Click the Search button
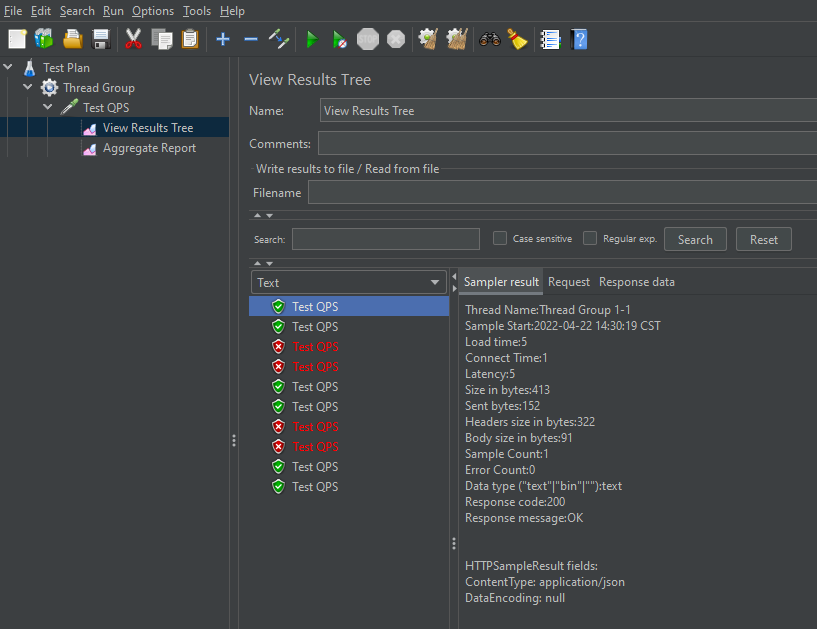Image resolution: width=817 pixels, height=629 pixels. pyautogui.click(x=695, y=240)
